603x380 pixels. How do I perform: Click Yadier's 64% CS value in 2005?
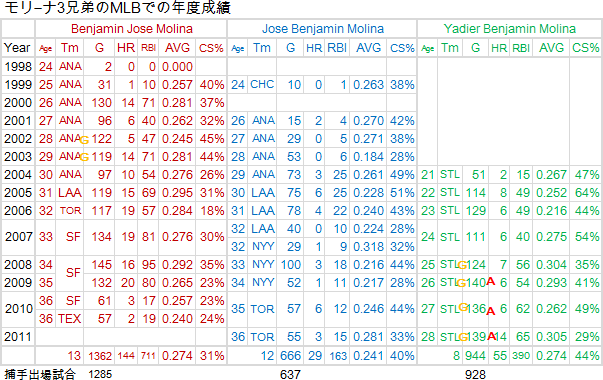pos(587,193)
